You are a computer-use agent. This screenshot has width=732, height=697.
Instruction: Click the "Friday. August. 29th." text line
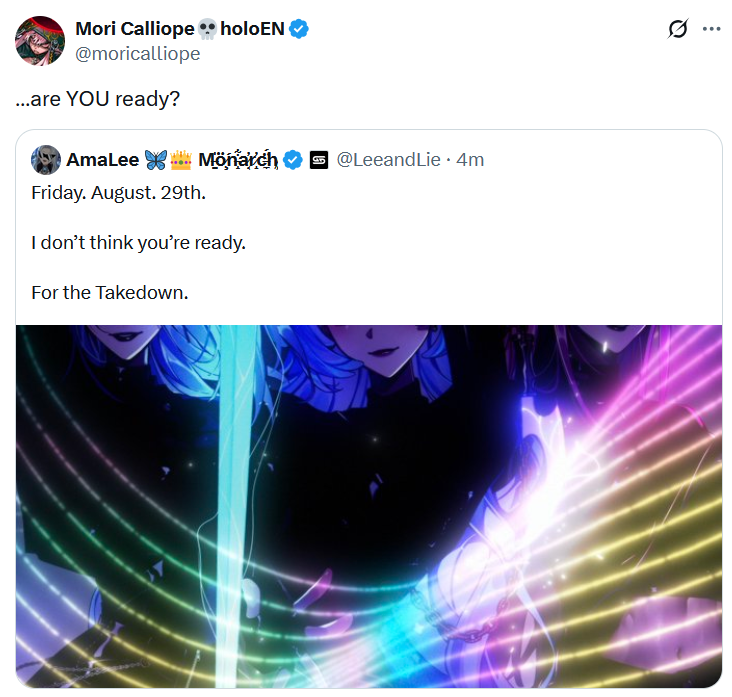click(x=119, y=193)
